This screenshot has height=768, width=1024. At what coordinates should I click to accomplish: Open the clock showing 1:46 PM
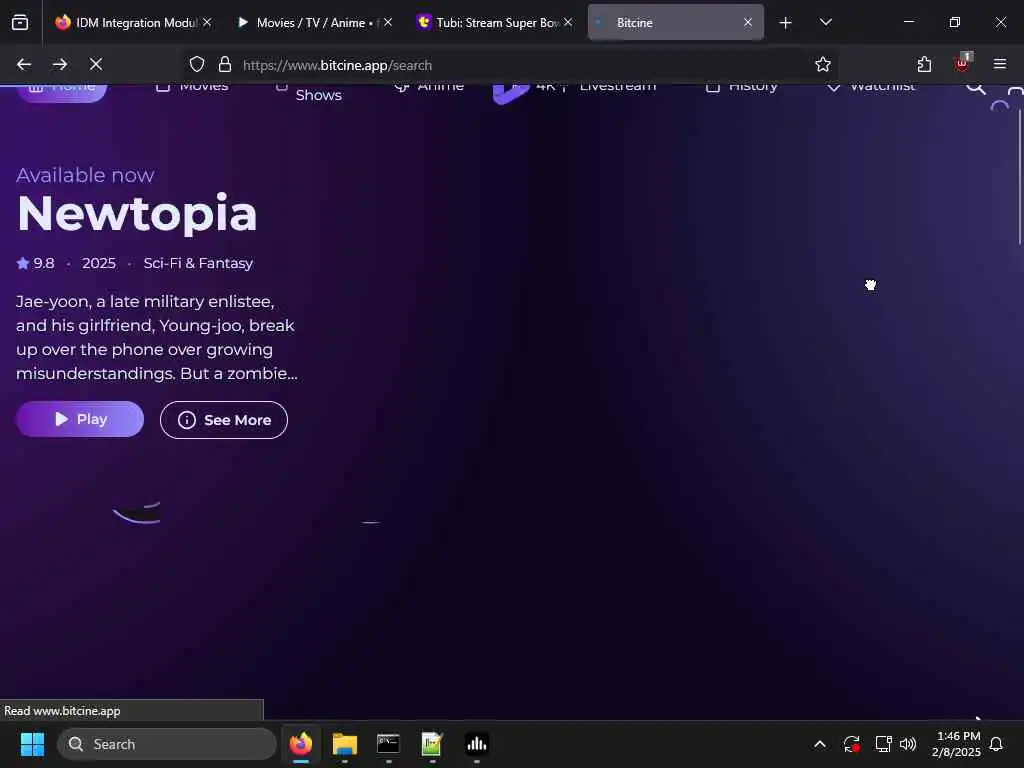pos(957,744)
